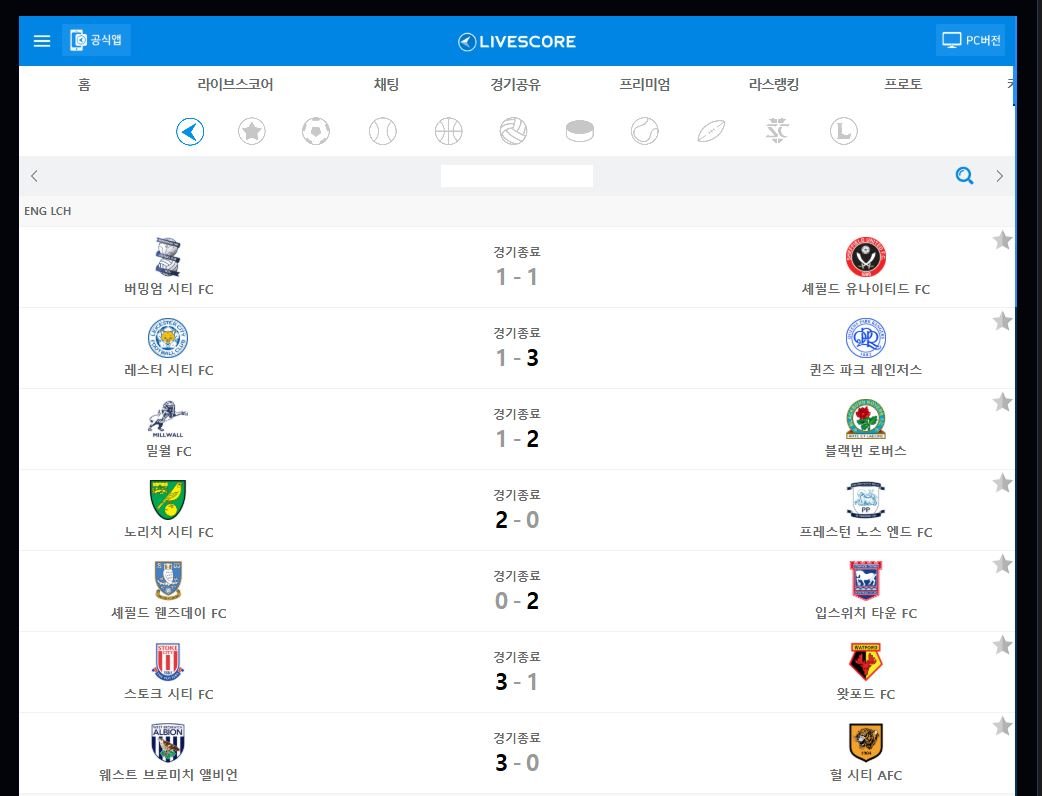Switch to the 프리미엄 tab
1042x796 pixels.
click(645, 85)
